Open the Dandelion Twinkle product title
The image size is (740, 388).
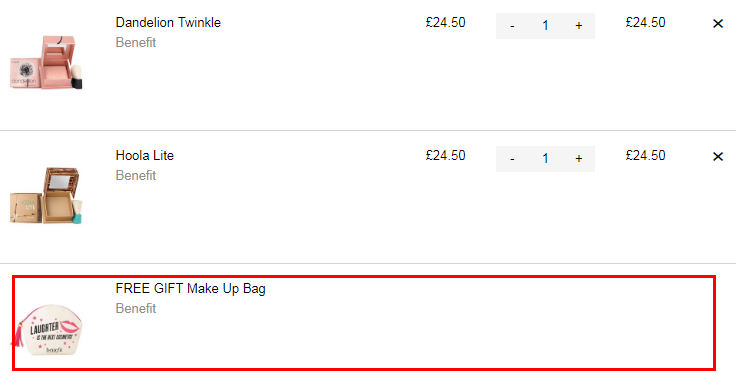[168, 23]
